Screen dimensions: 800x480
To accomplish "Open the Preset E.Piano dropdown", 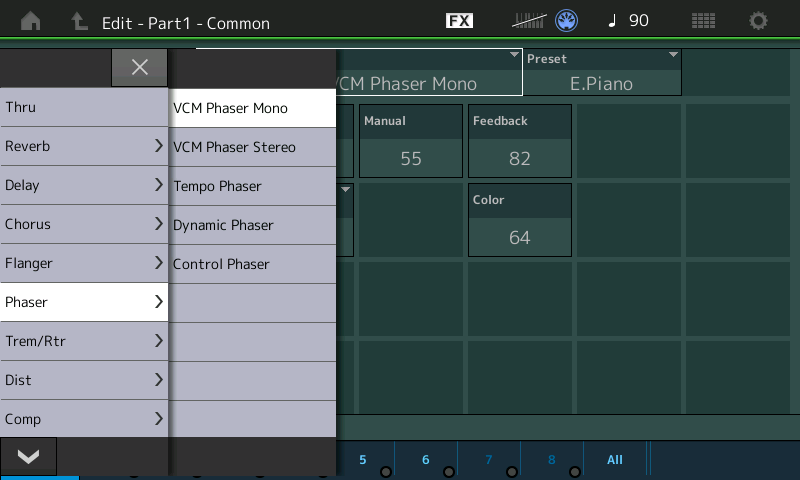I will [x=602, y=73].
